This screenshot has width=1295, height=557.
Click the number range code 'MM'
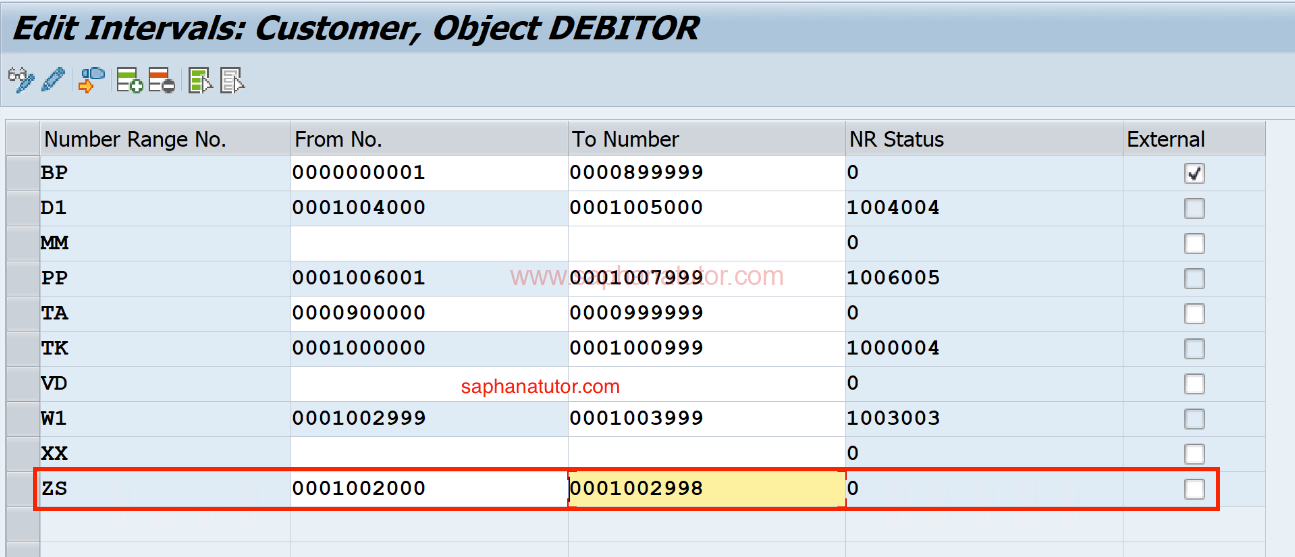click(54, 243)
